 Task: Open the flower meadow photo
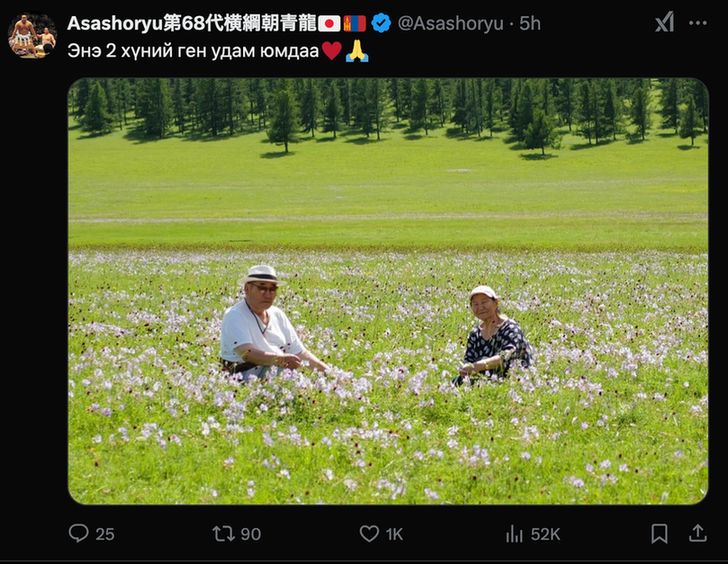(388, 291)
